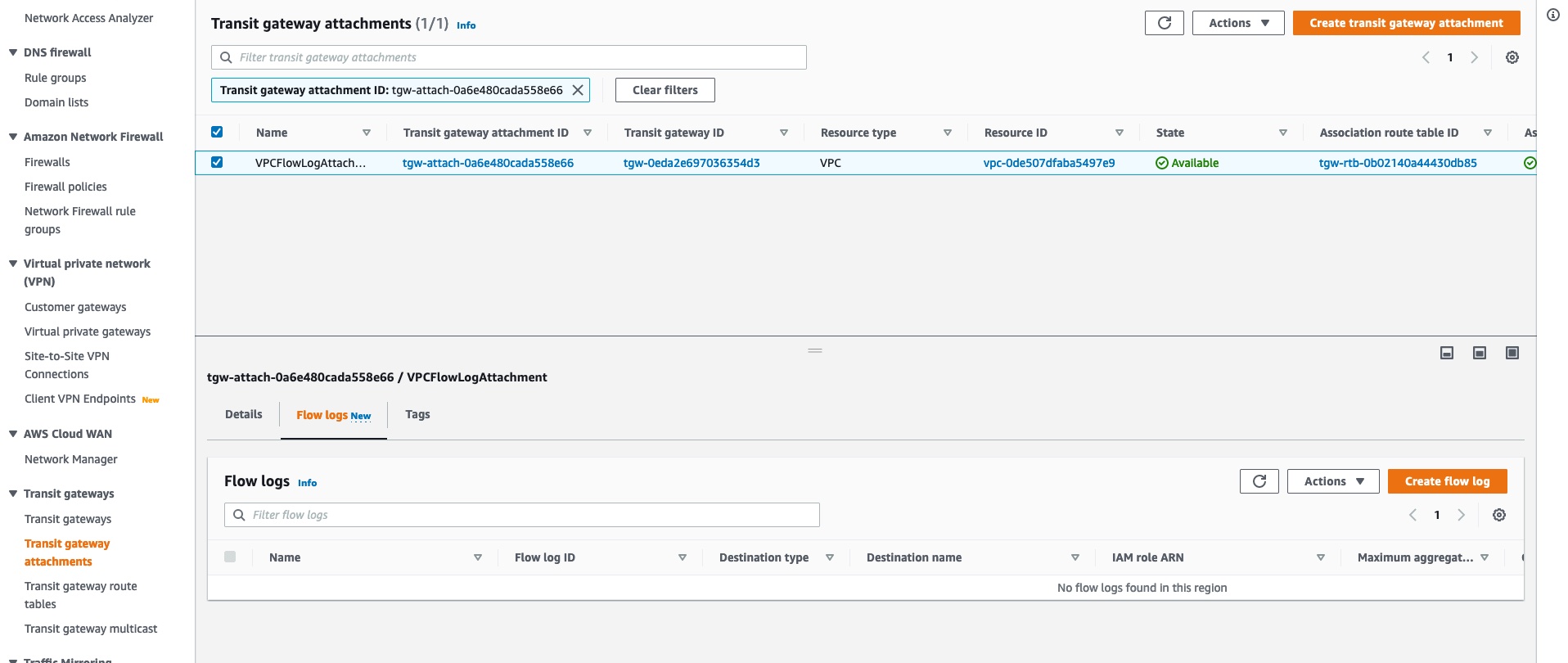1568x663 pixels.
Task: Switch to the Tags tab
Action: (x=417, y=414)
